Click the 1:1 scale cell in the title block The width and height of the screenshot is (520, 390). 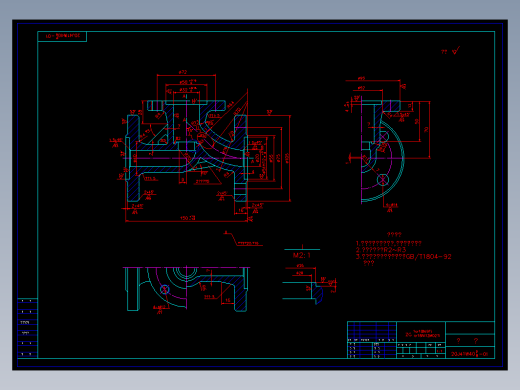440,351
